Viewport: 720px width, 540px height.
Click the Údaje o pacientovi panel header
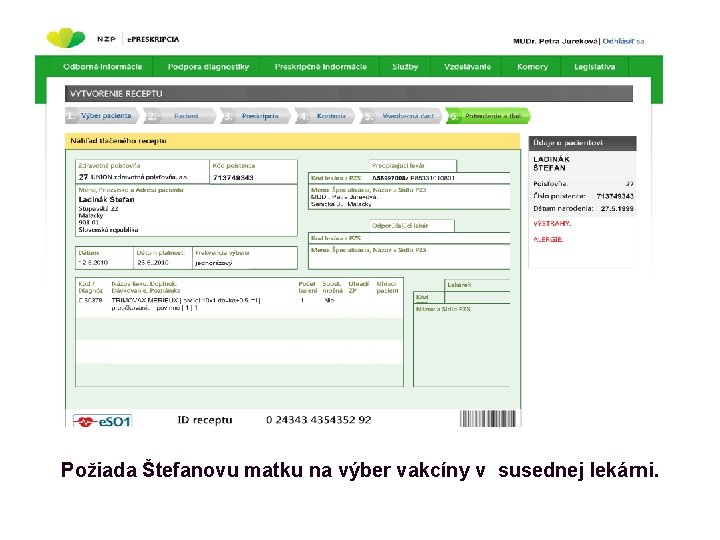(x=582, y=143)
